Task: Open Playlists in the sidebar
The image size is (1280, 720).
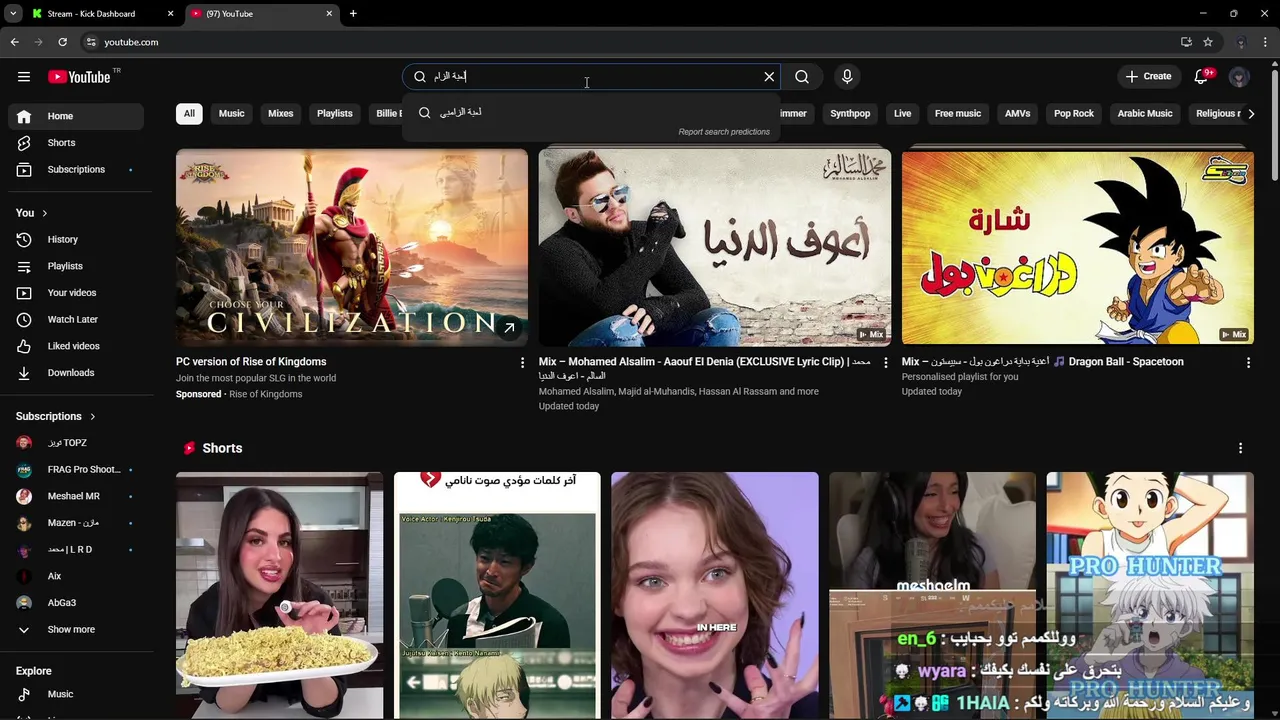Action: click(x=76, y=266)
